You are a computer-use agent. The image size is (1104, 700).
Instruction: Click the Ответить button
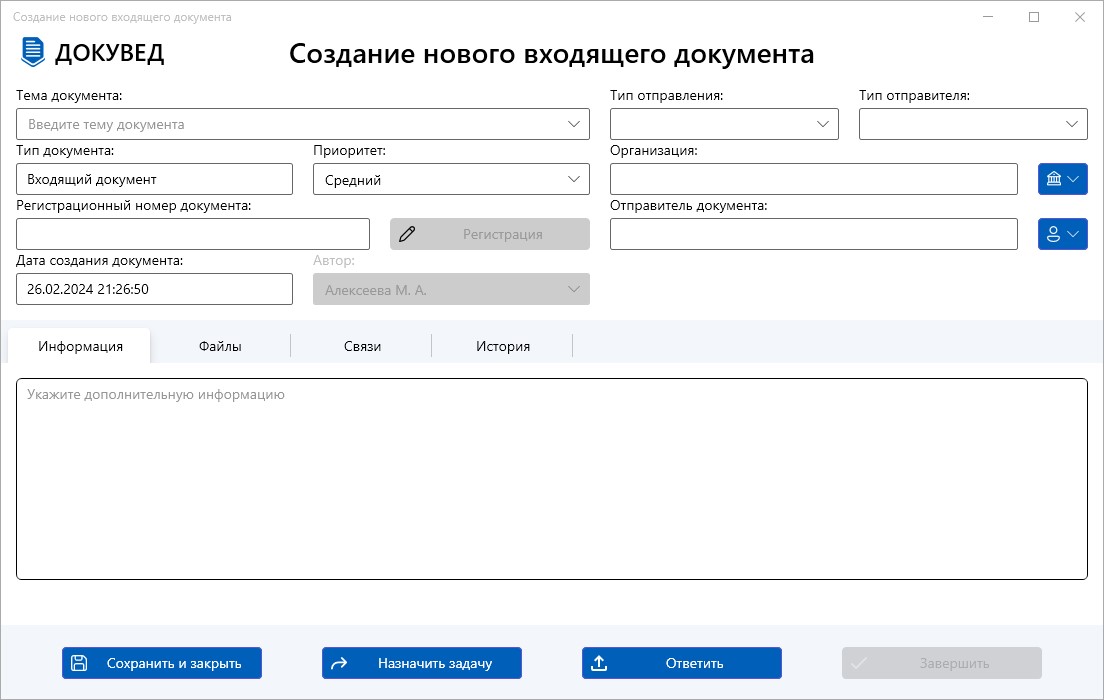click(x=681, y=662)
